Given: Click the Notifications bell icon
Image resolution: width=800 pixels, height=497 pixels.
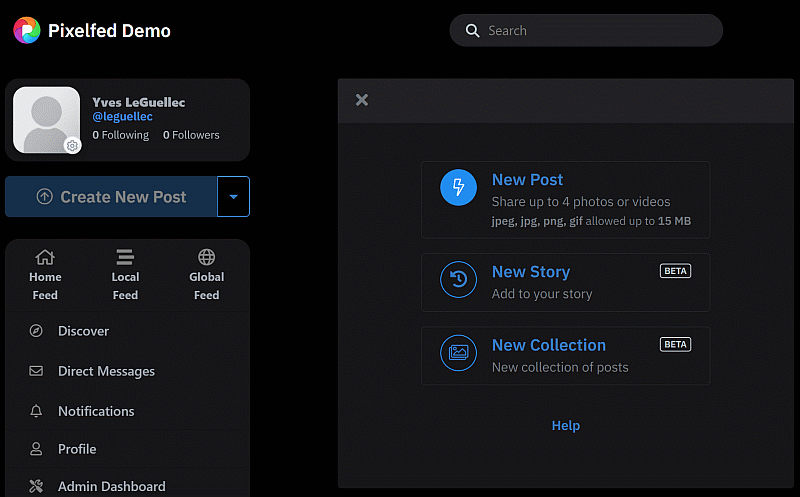Looking at the screenshot, I should pyautogui.click(x=37, y=411).
